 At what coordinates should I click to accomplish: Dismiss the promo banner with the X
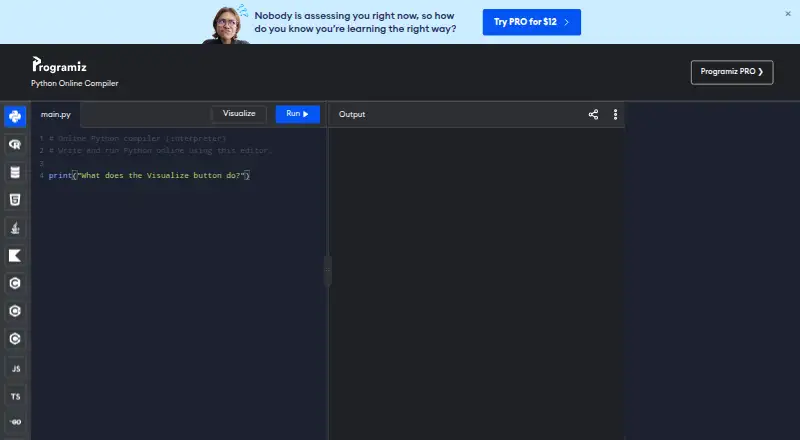click(x=788, y=14)
